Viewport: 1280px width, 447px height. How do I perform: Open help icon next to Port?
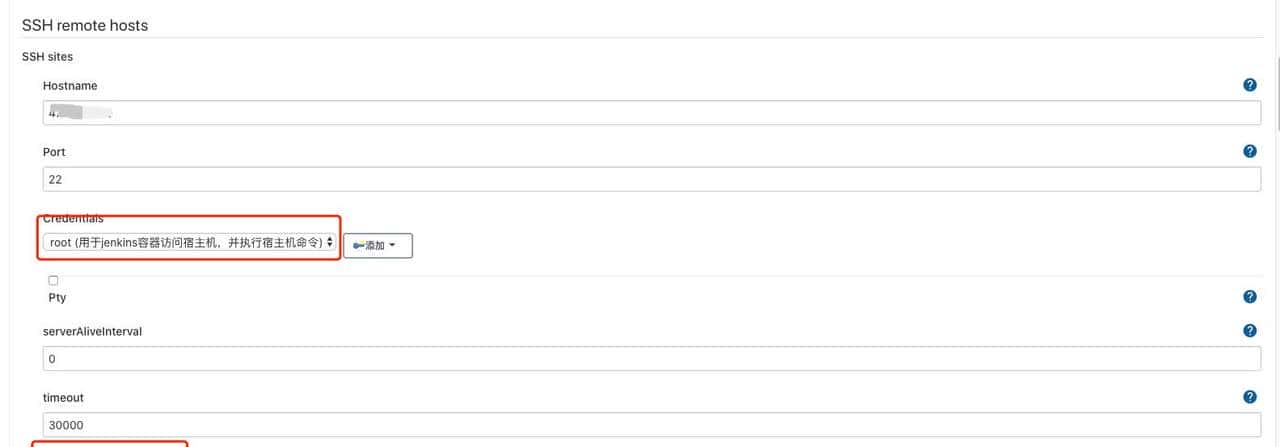[x=1249, y=152]
